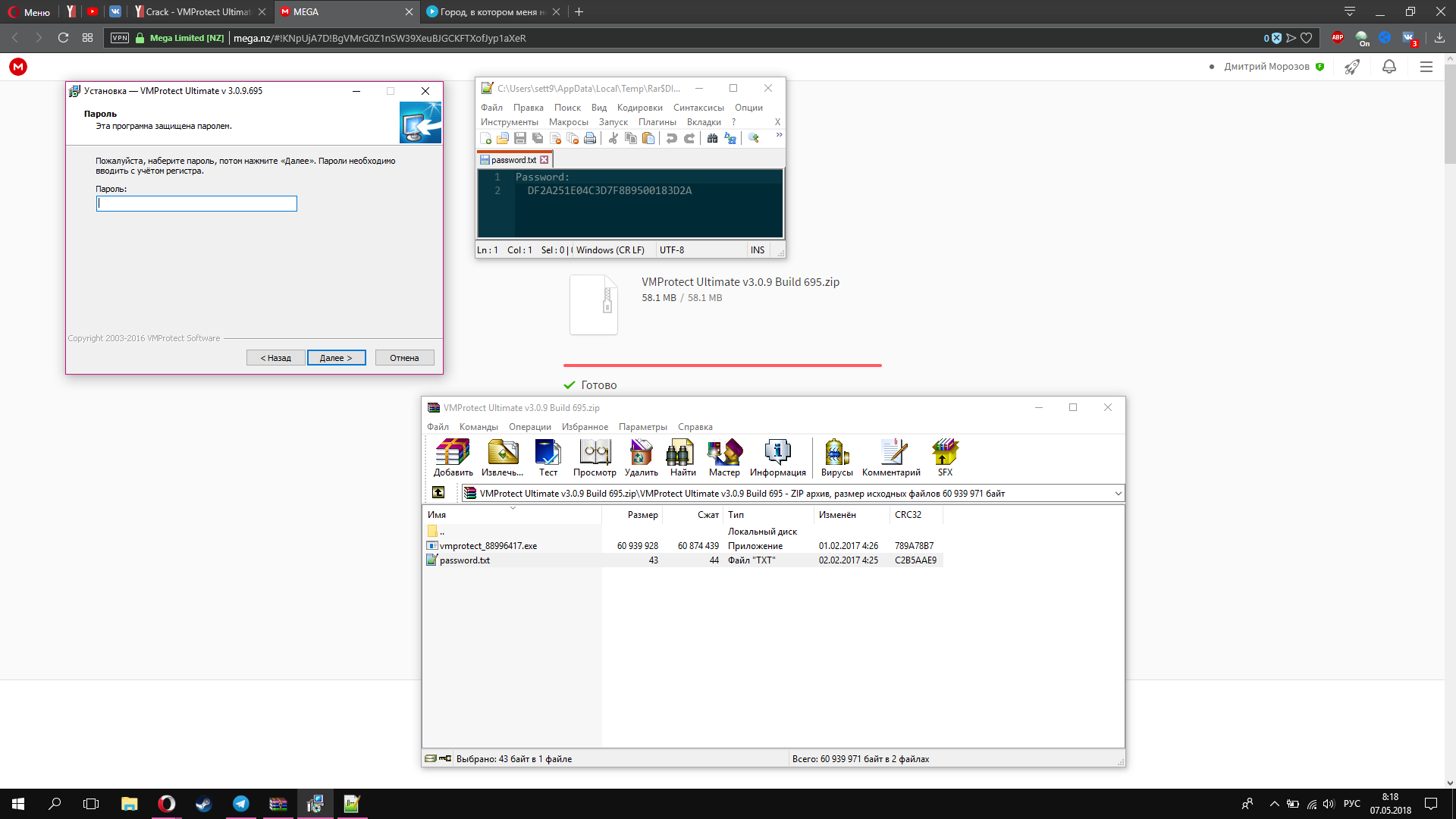1456x819 pixels.
Task: Close the password.txt tab in Notepad++
Action: click(544, 160)
